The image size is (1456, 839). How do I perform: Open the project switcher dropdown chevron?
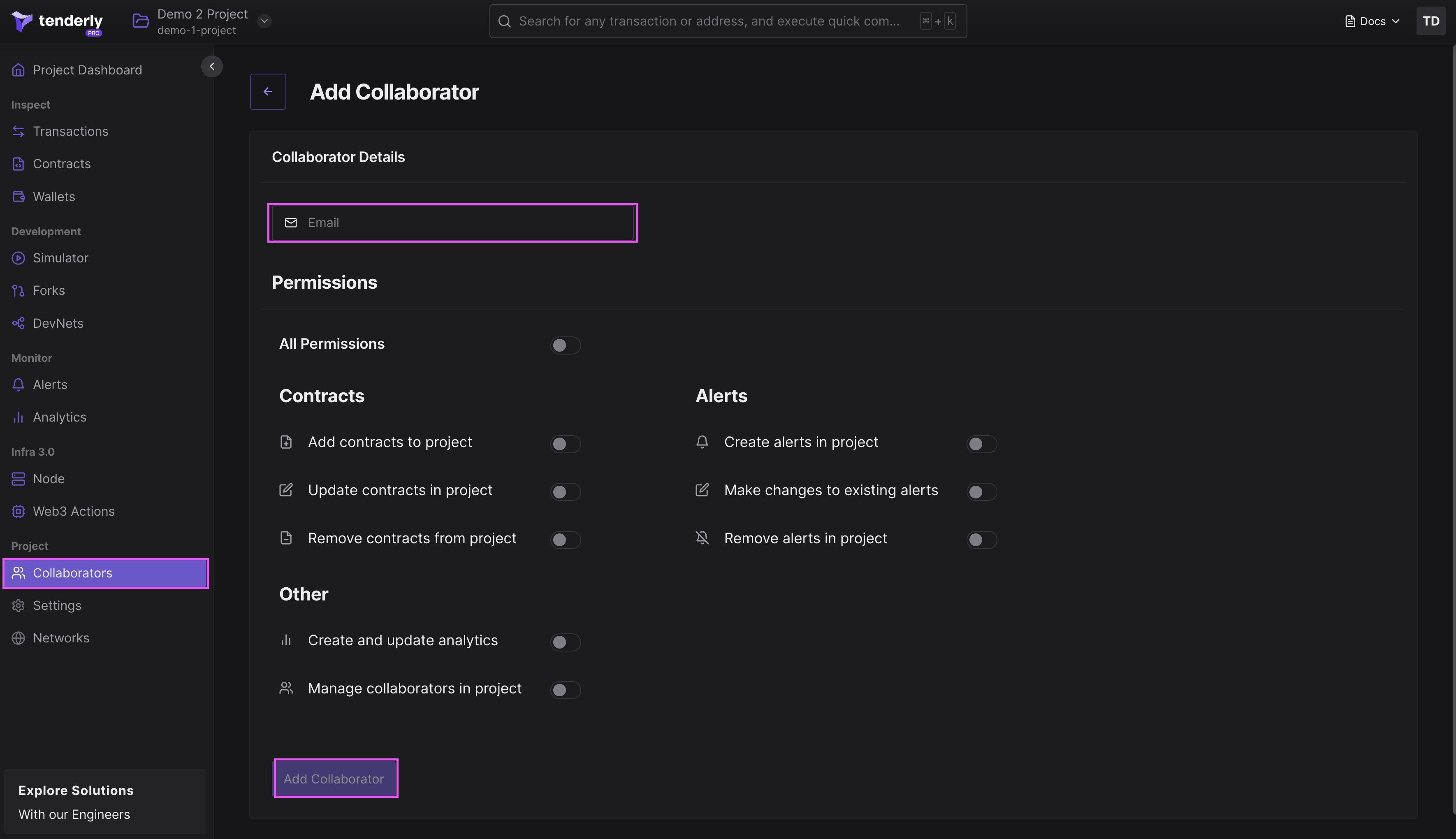[x=264, y=21]
